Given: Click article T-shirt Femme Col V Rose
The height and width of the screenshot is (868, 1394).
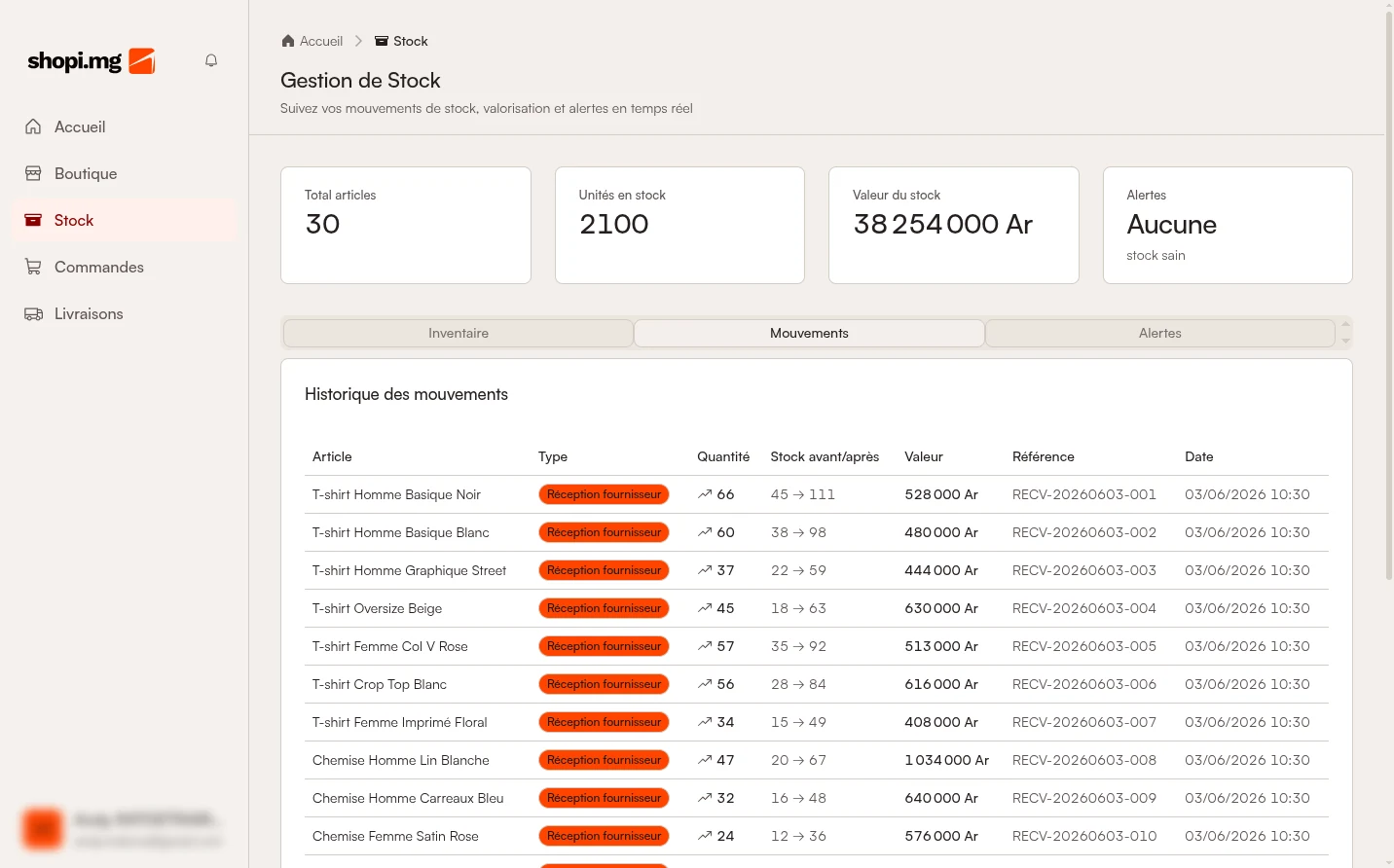Looking at the screenshot, I should click(390, 646).
